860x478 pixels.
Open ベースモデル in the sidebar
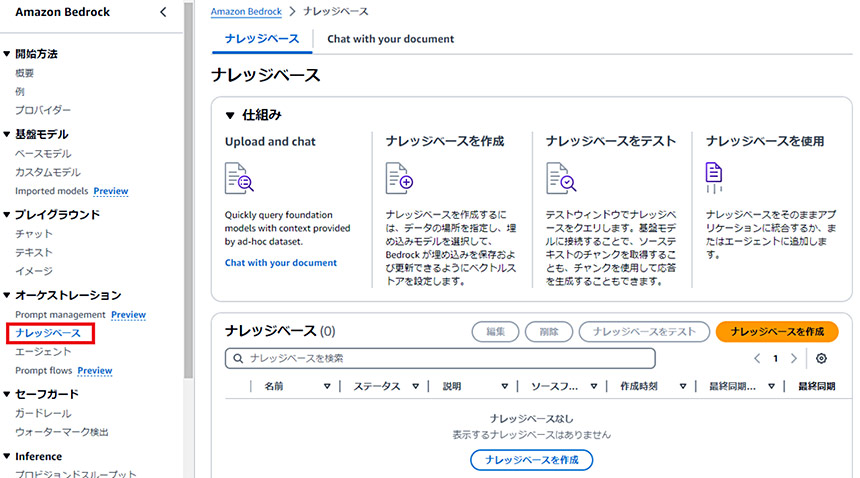(x=43, y=153)
